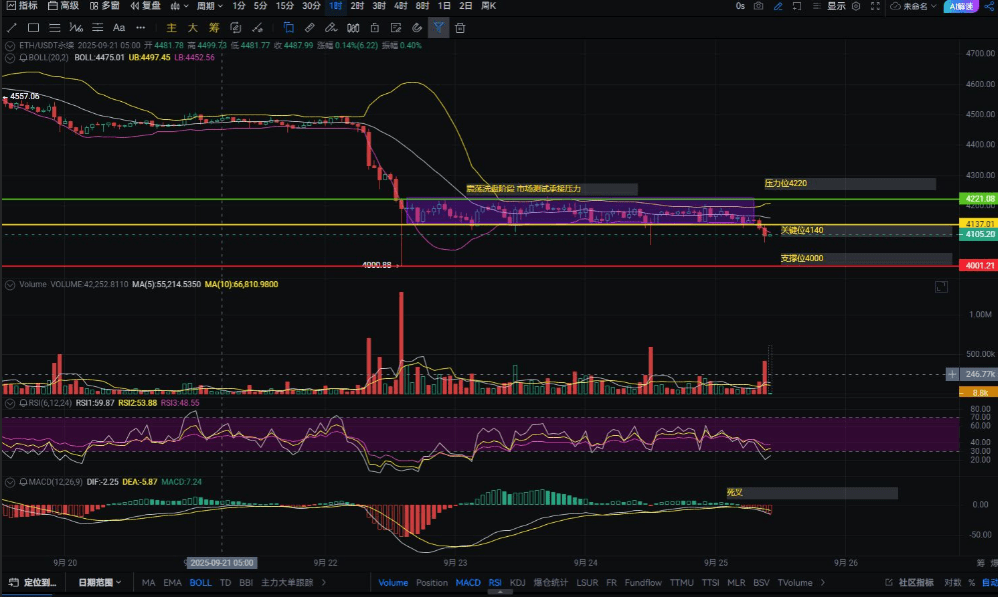Toggle the yellow 主 indicator button
The width and height of the screenshot is (998, 597).
point(171,28)
